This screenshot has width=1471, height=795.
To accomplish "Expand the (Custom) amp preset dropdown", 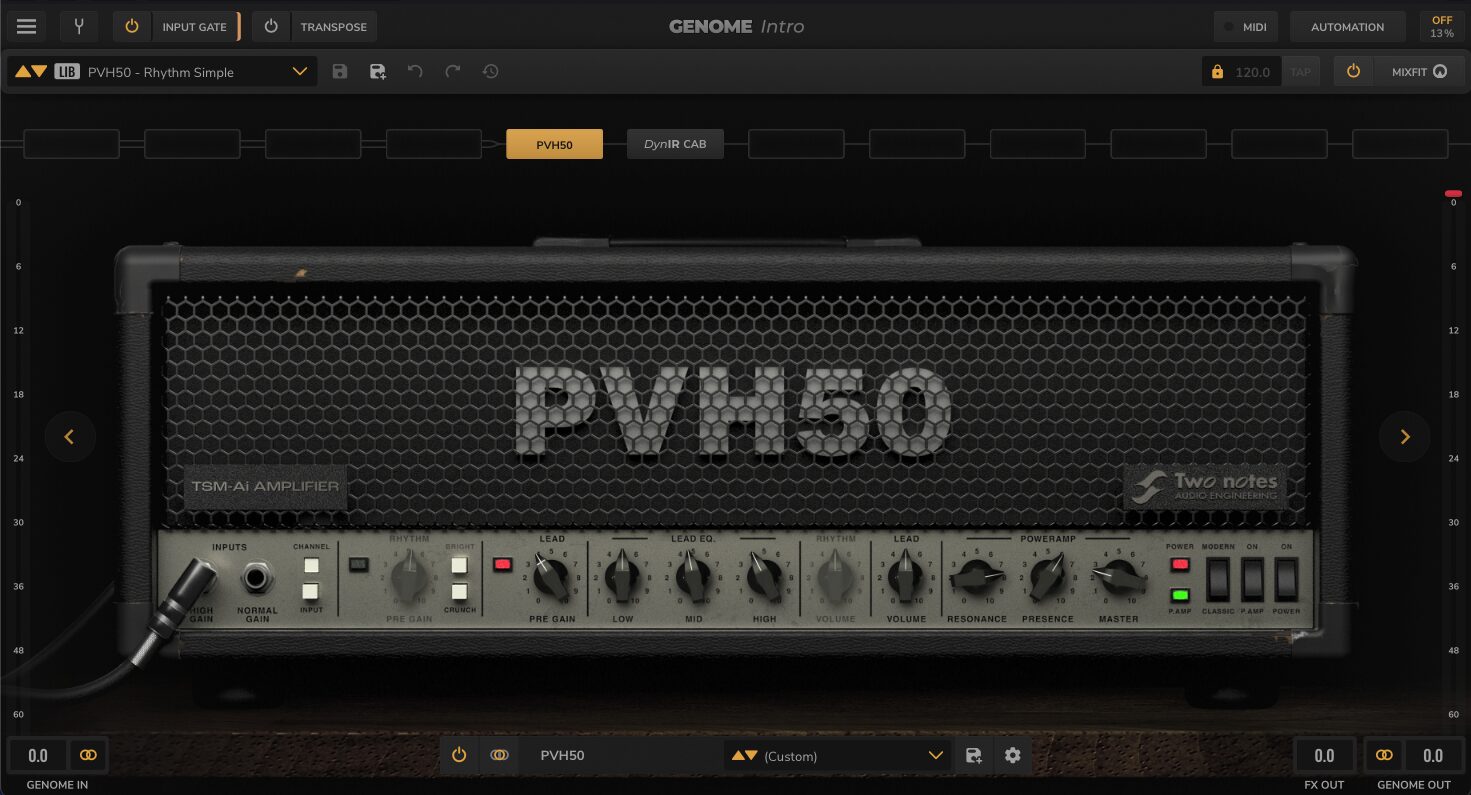I will [x=936, y=756].
